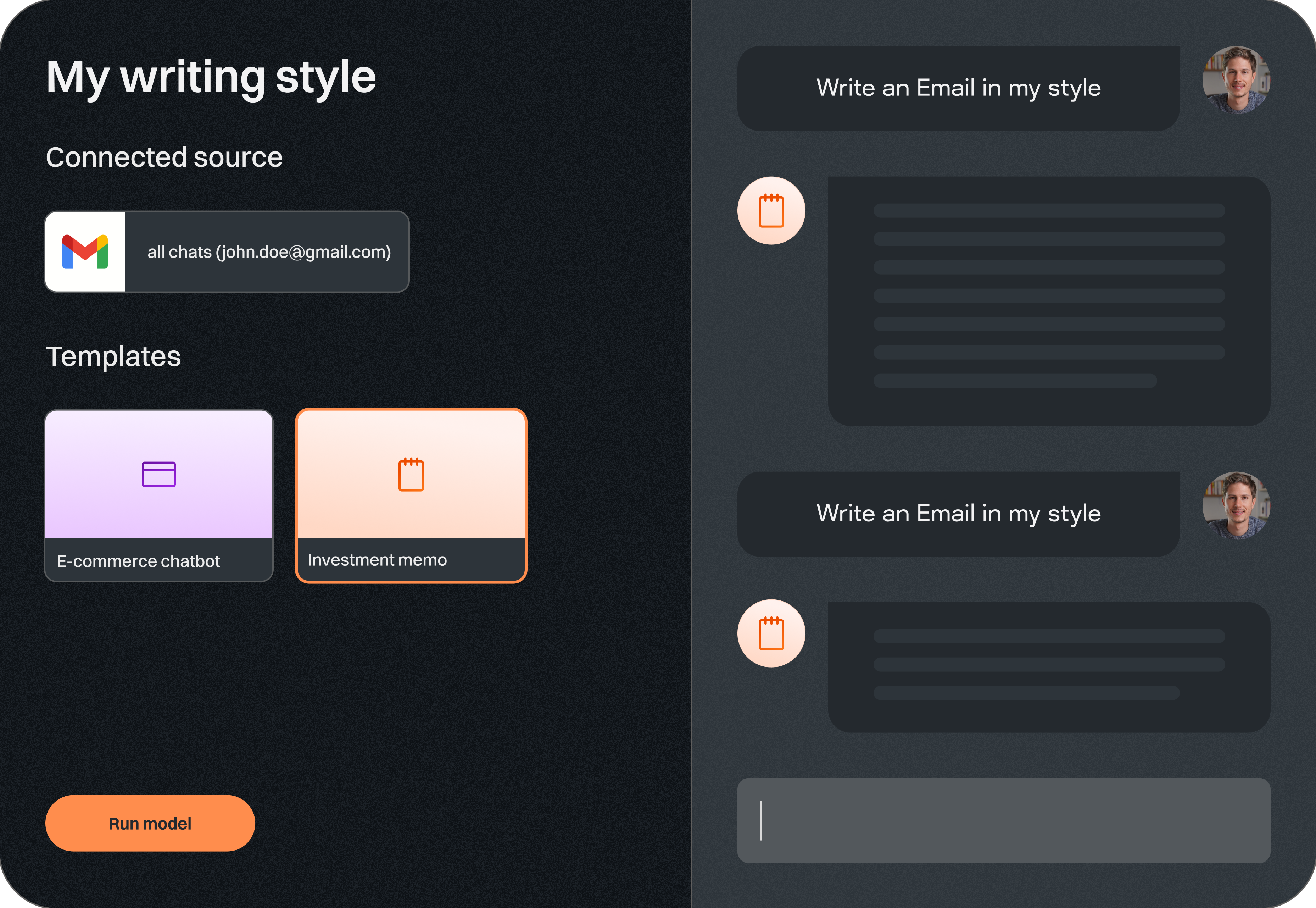The image size is (1316, 908).
Task: Click the shorter bot response bubble
Action: click(1049, 667)
